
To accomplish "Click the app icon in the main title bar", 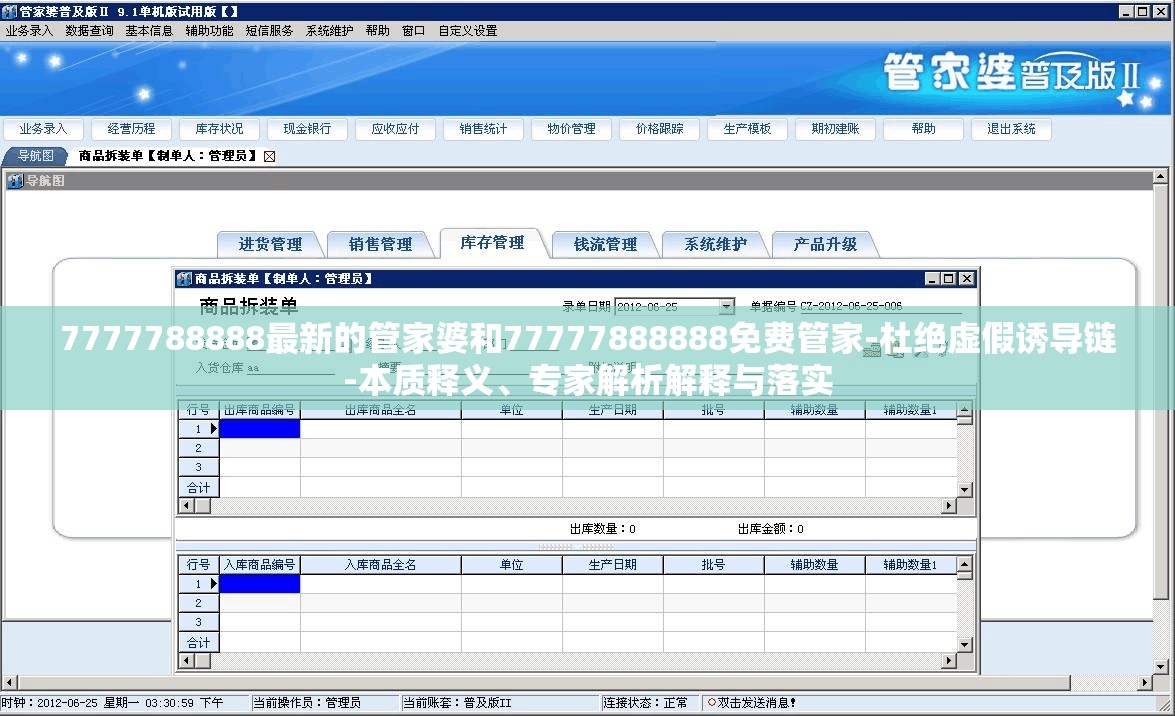I will [x=10, y=10].
